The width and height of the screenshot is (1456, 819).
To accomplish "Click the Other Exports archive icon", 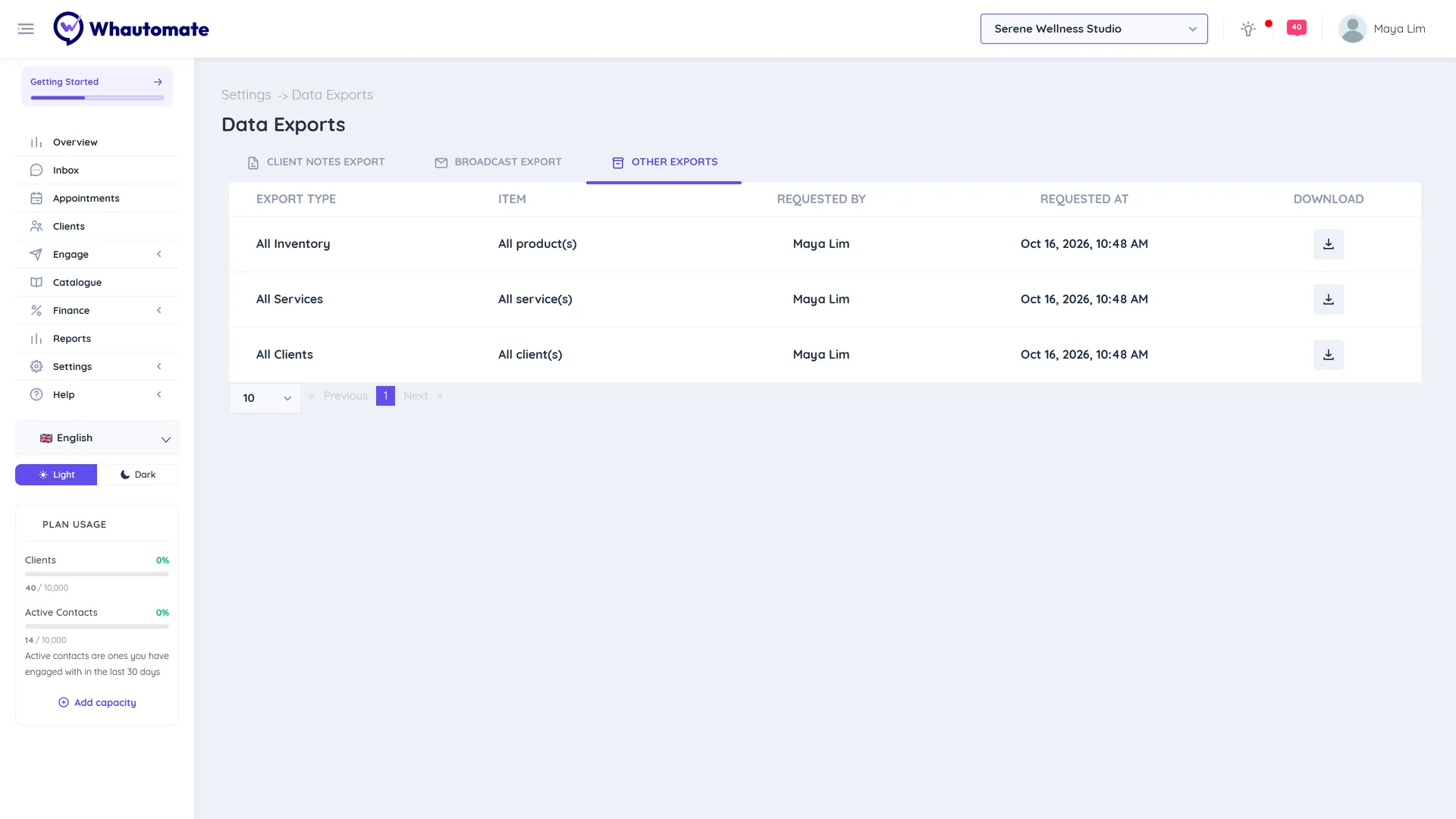I will coord(618,163).
